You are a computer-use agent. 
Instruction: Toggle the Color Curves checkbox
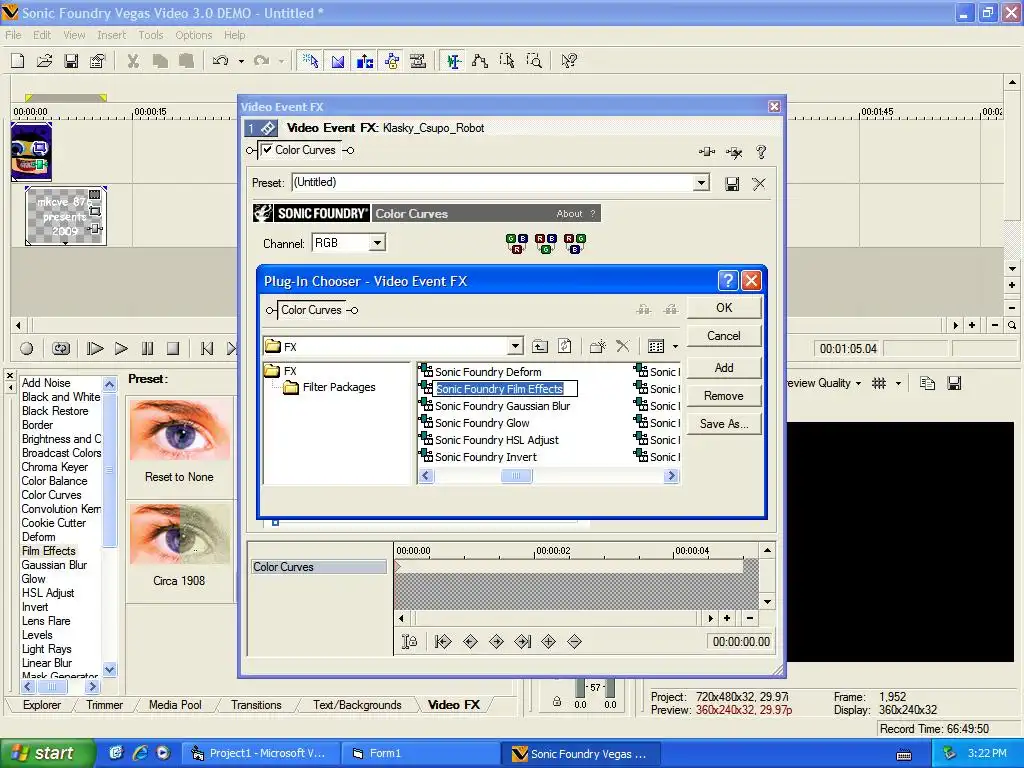[x=267, y=150]
